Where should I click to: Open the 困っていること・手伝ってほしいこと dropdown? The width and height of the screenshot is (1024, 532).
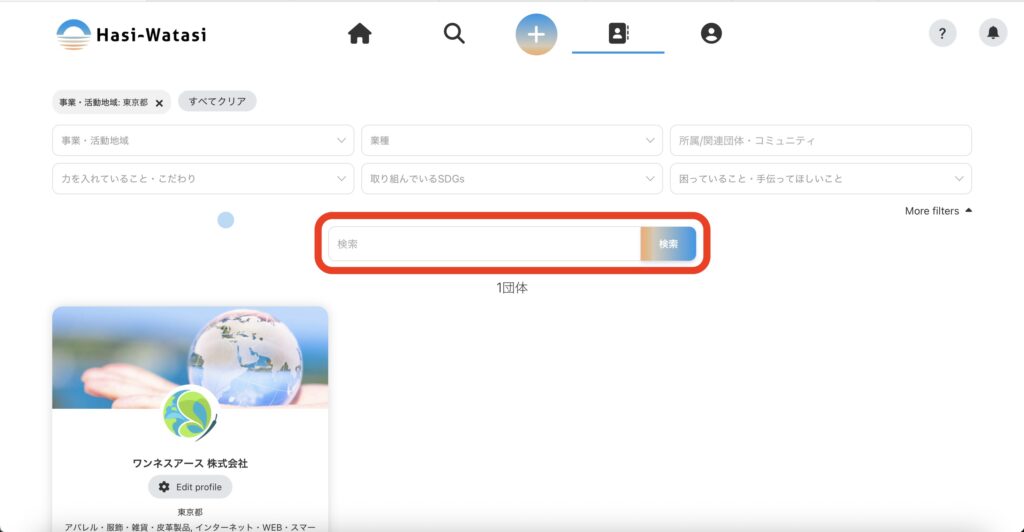[820, 179]
